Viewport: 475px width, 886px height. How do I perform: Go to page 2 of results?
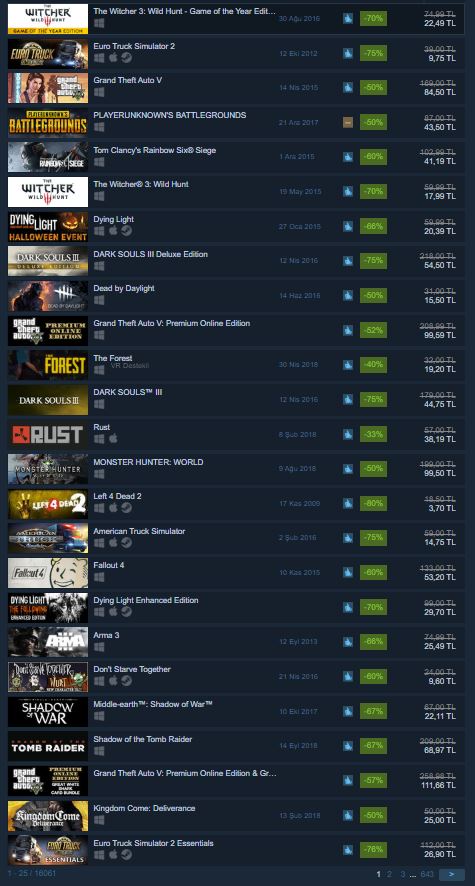[389, 874]
